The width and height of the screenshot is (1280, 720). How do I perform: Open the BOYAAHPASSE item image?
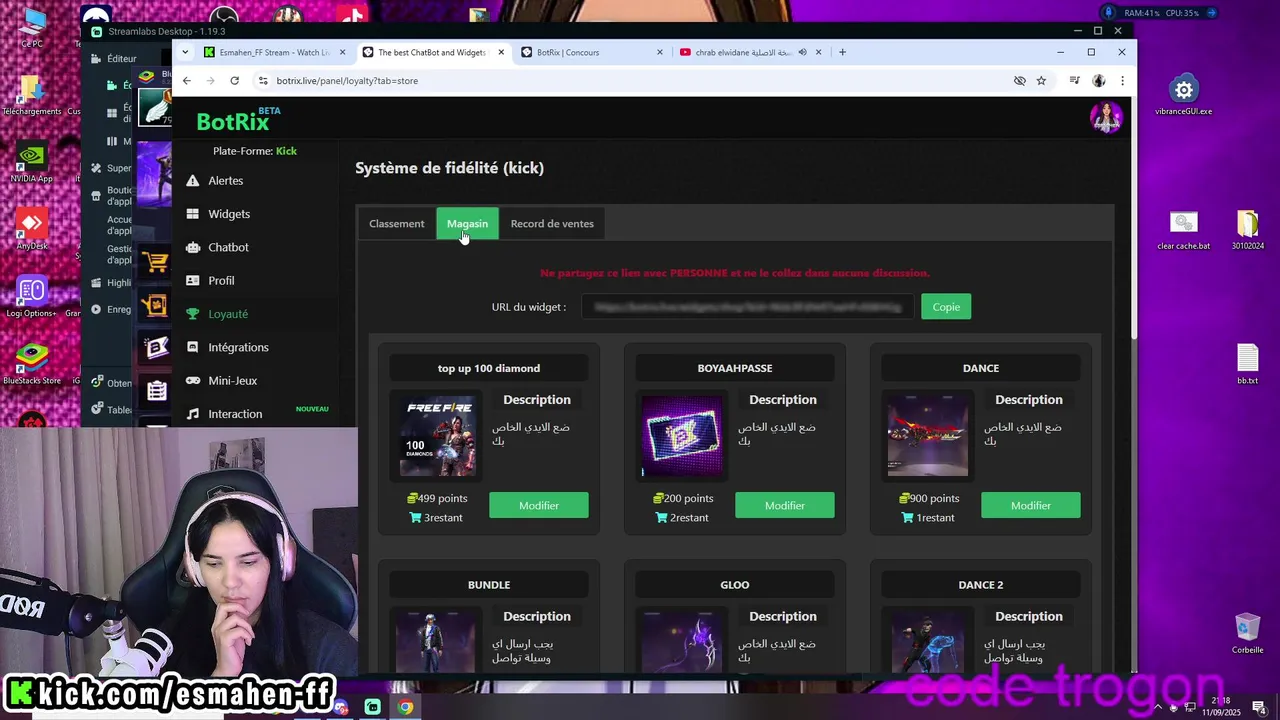[681, 436]
